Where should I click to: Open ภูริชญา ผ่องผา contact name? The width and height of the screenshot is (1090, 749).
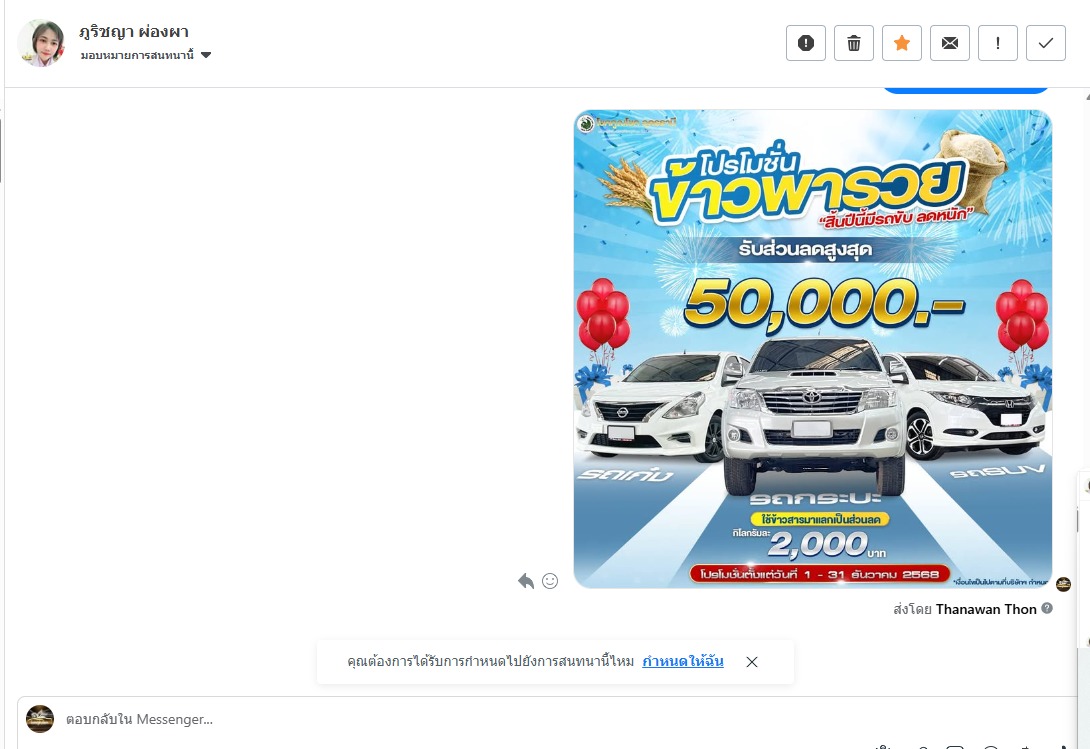133,32
